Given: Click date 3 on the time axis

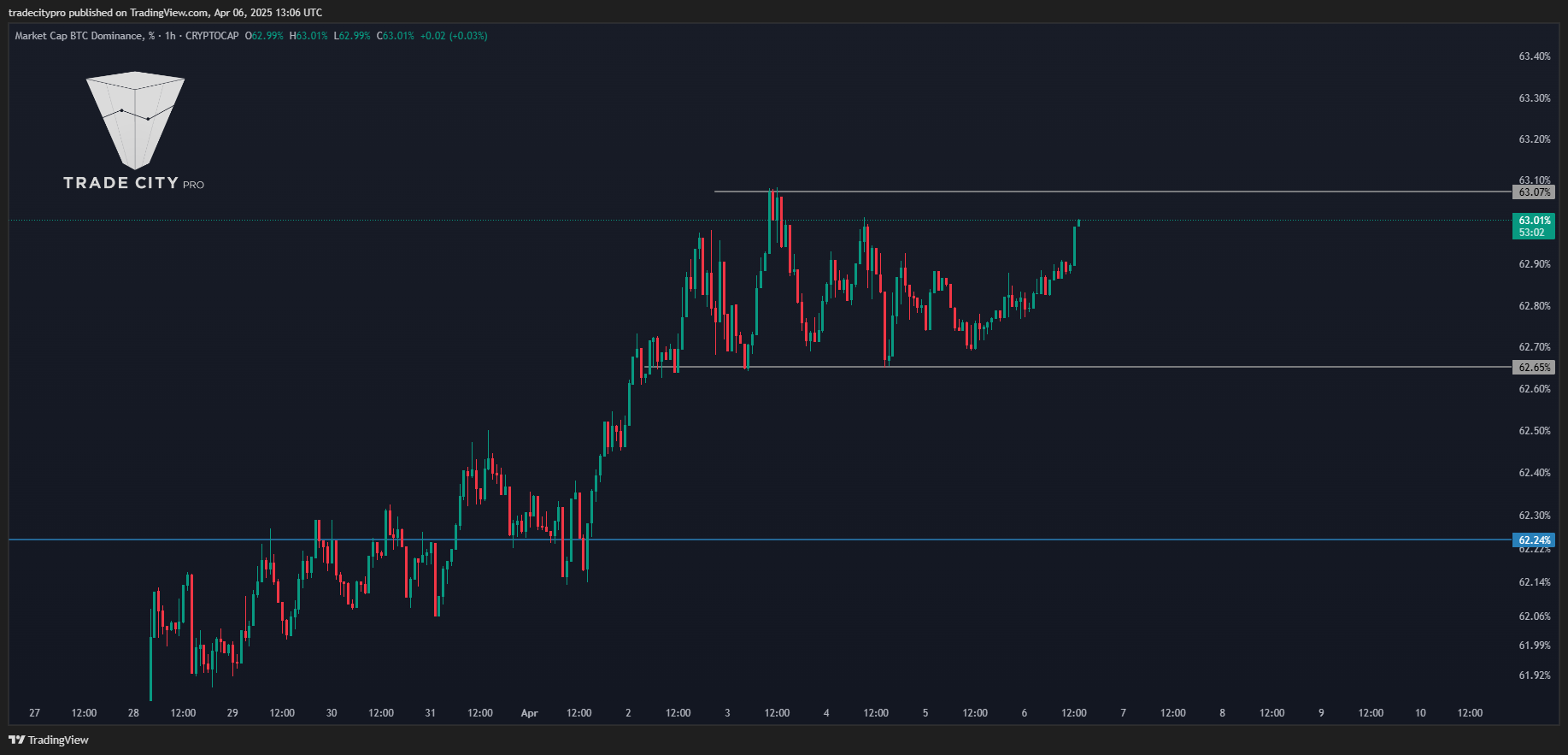Looking at the screenshot, I should (x=727, y=713).
